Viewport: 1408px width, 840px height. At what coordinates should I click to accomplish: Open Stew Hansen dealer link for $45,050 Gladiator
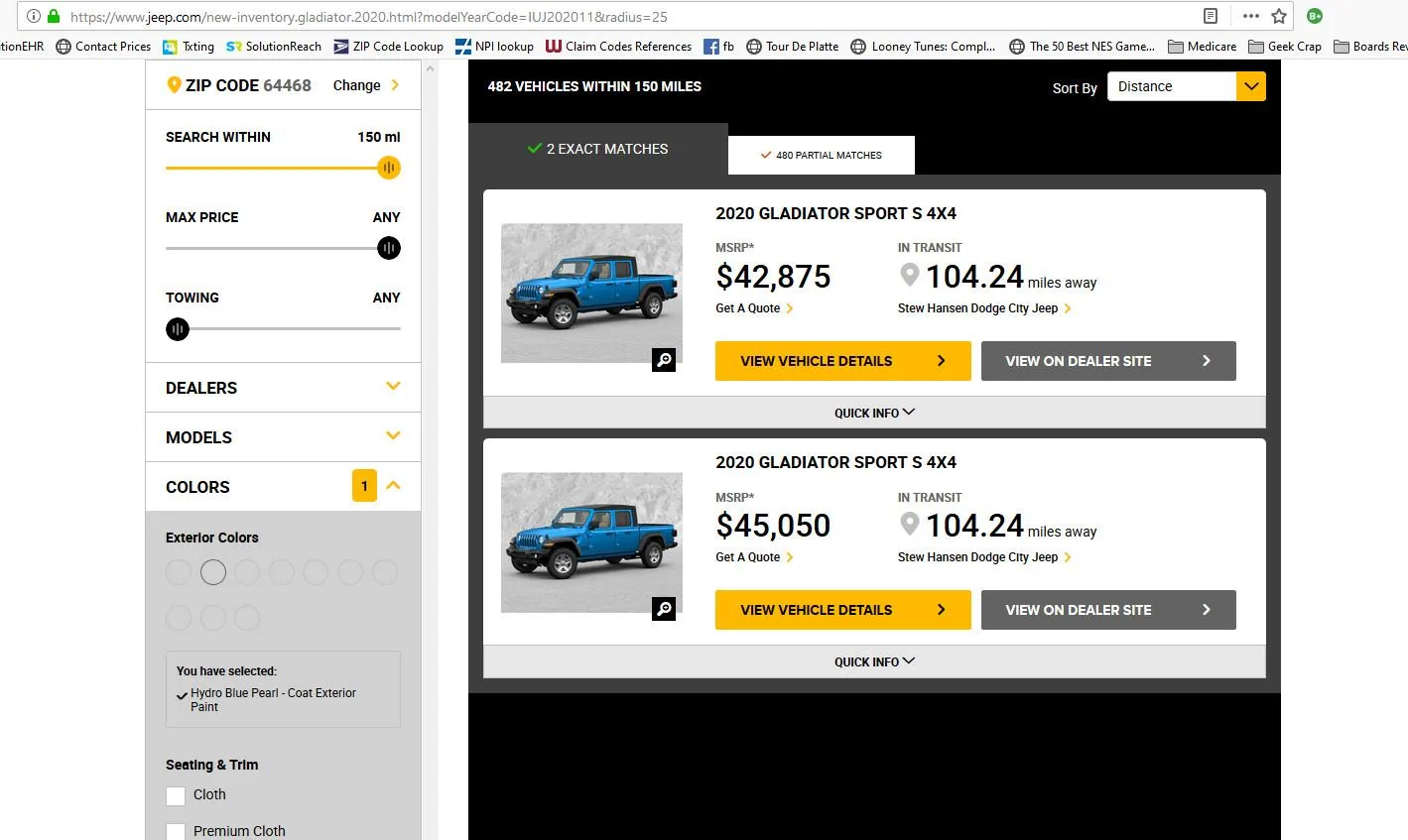tap(984, 557)
